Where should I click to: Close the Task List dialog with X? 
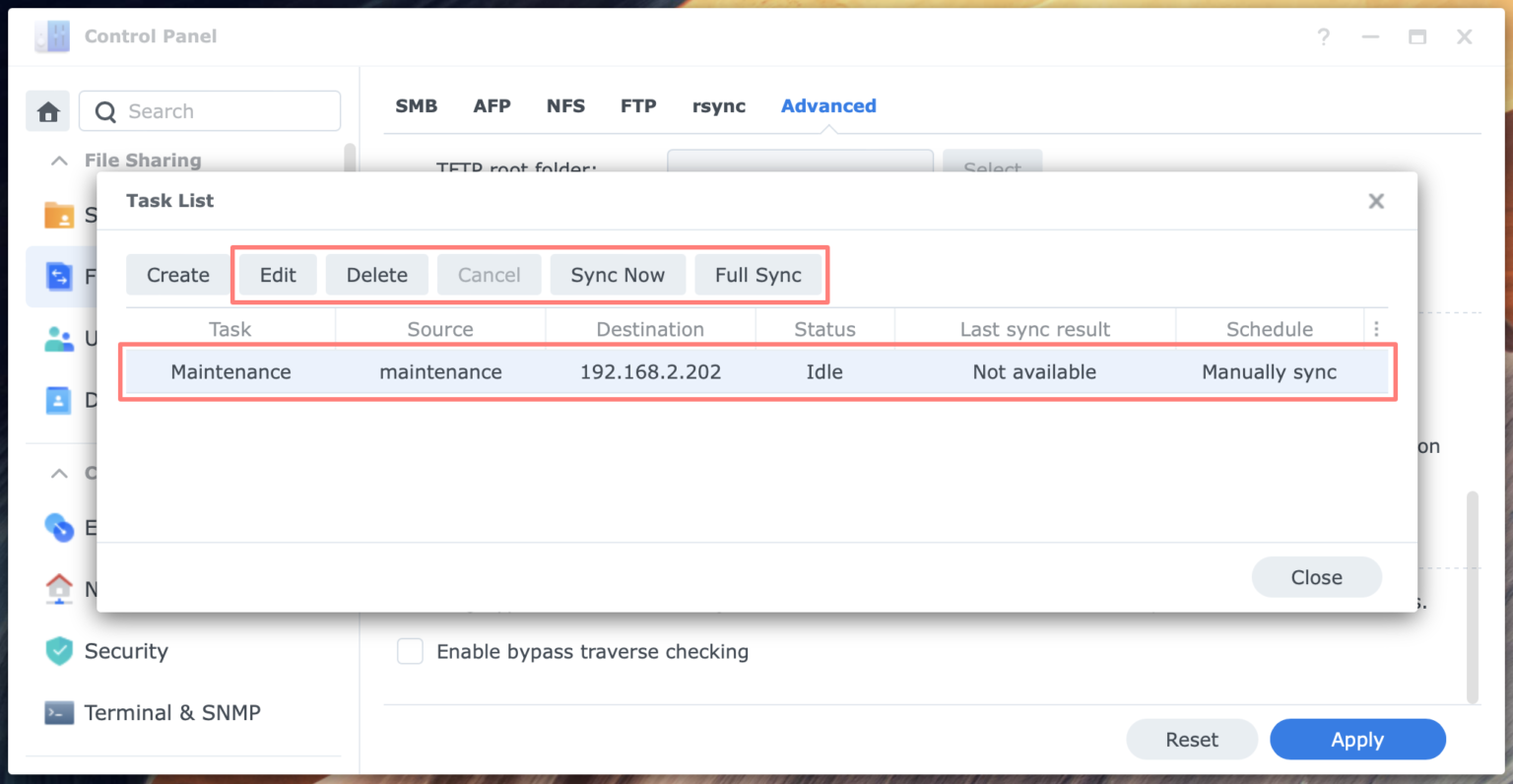click(1376, 201)
